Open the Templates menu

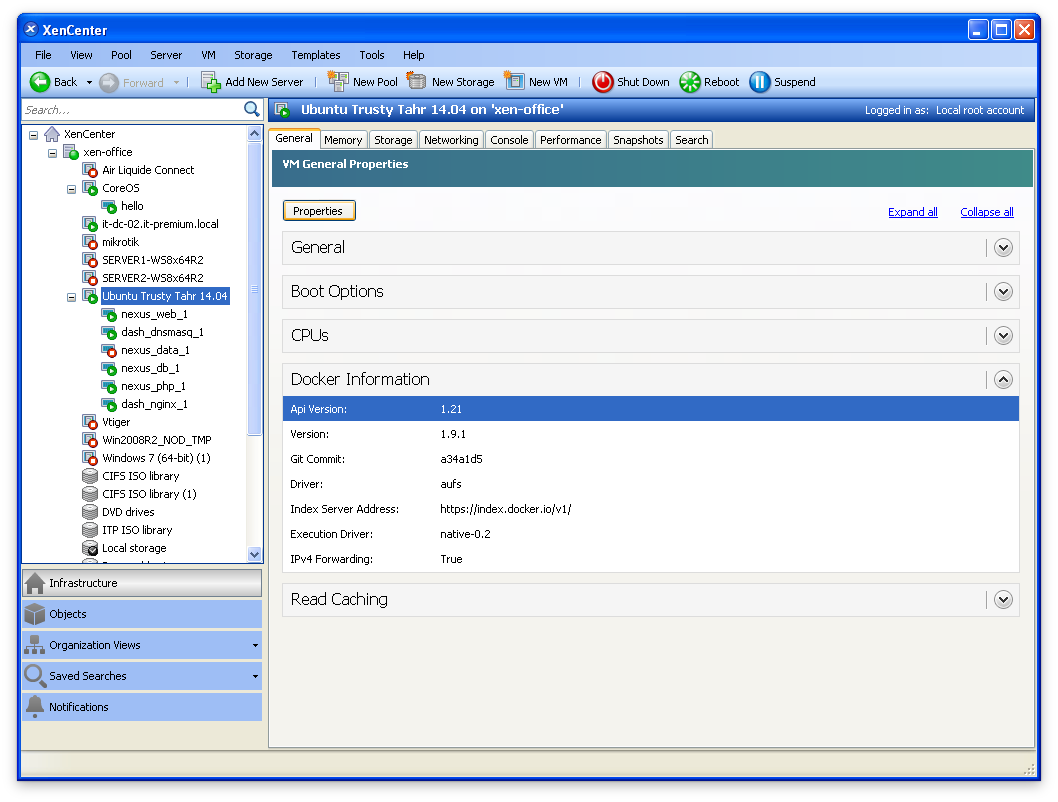point(316,55)
